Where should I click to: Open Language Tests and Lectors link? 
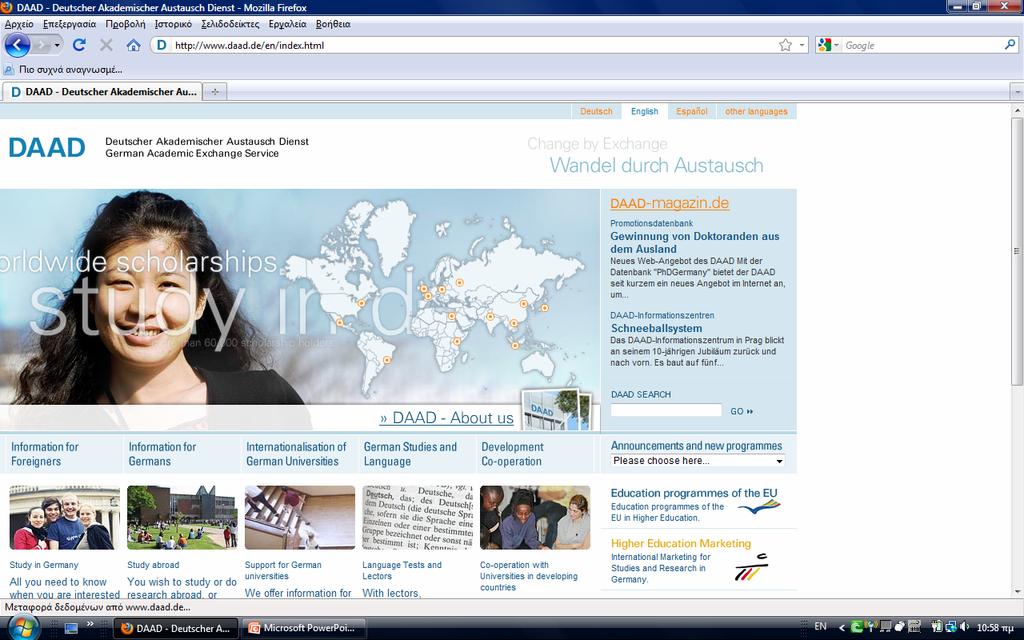pos(402,571)
